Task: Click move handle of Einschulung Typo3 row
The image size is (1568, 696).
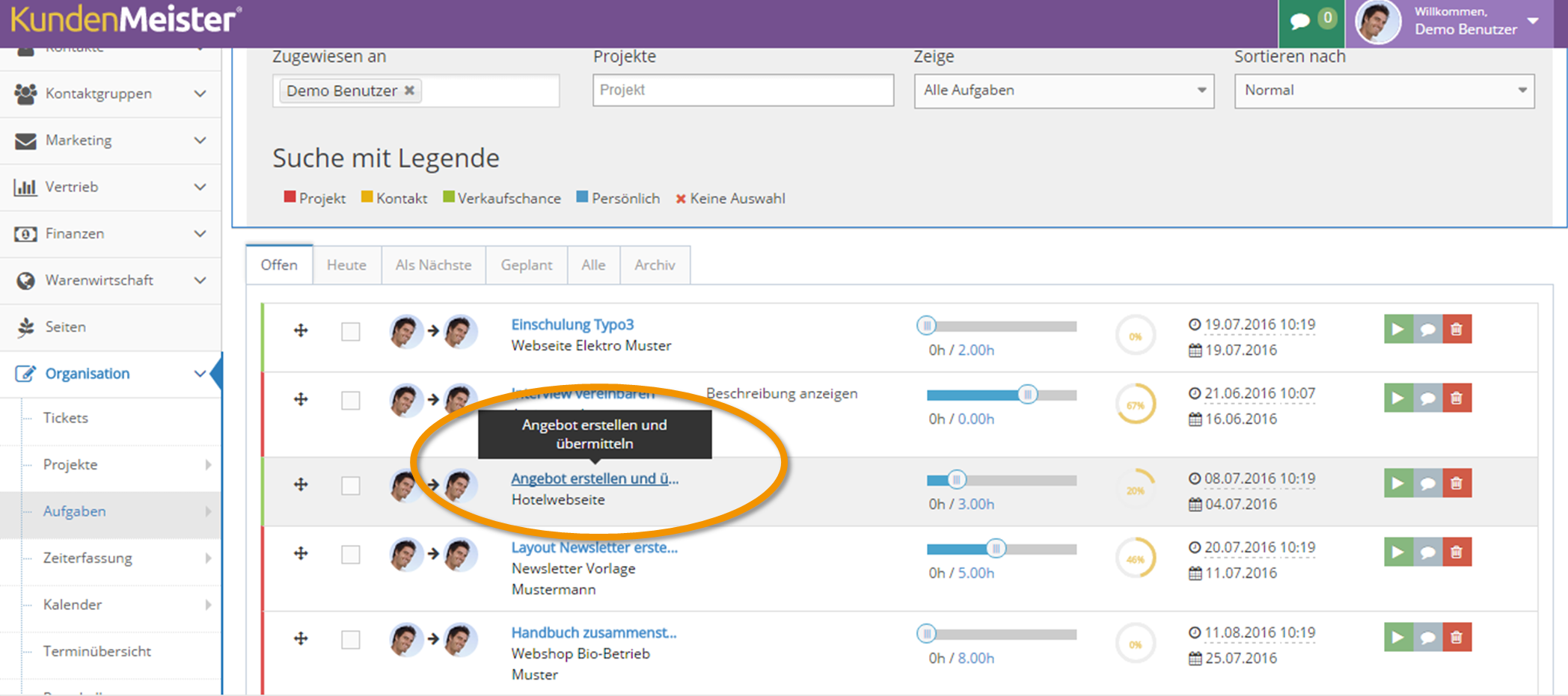Action: [301, 330]
